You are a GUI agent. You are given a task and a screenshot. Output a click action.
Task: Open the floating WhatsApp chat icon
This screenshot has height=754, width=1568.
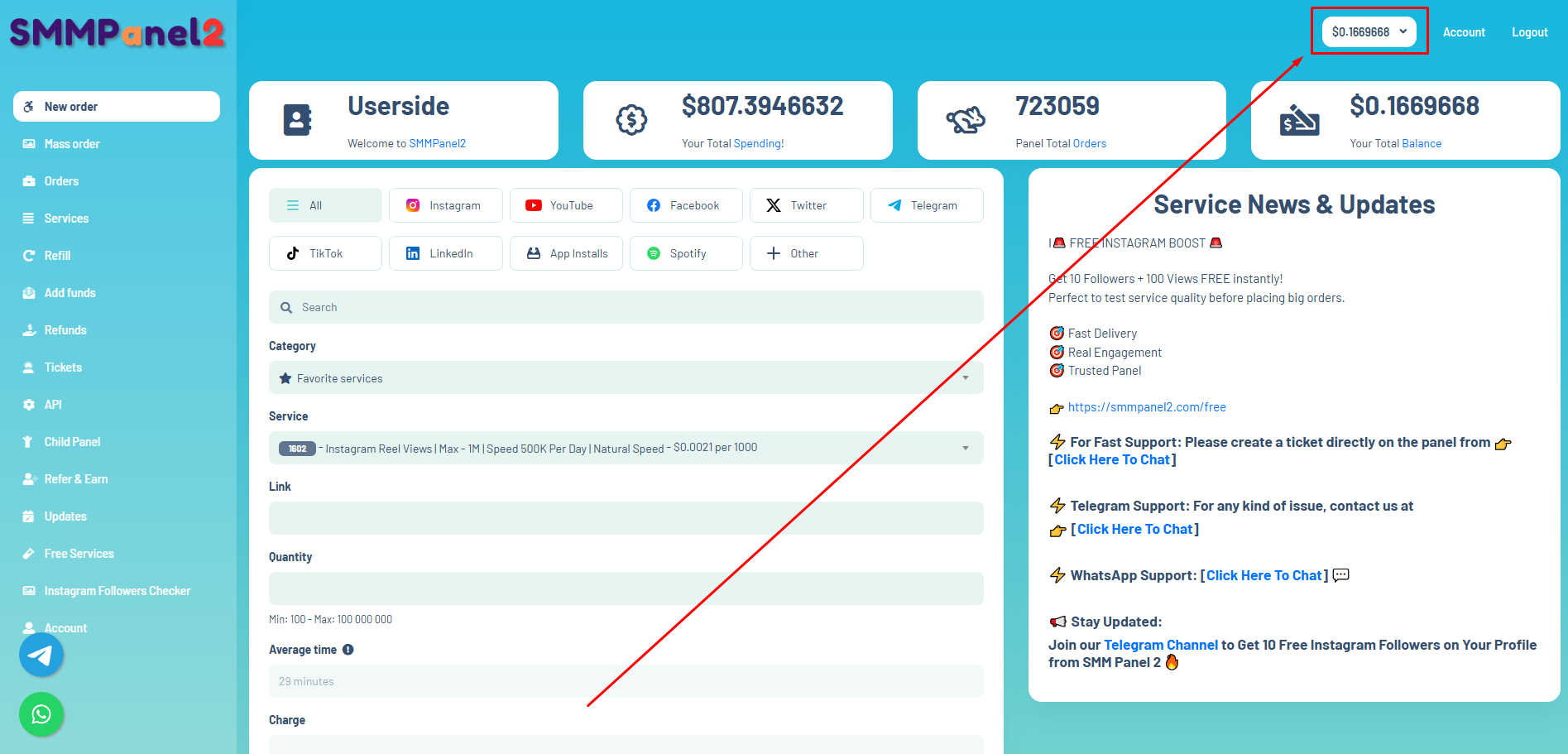pyautogui.click(x=41, y=714)
